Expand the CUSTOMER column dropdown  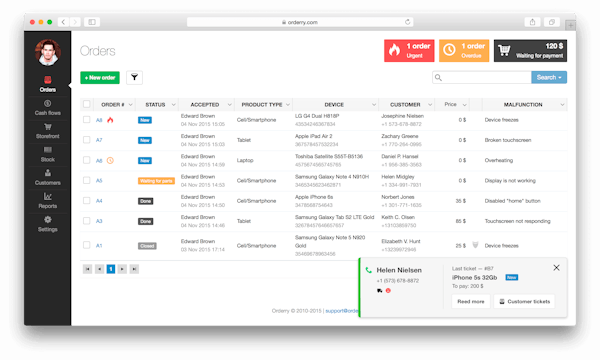pos(430,104)
